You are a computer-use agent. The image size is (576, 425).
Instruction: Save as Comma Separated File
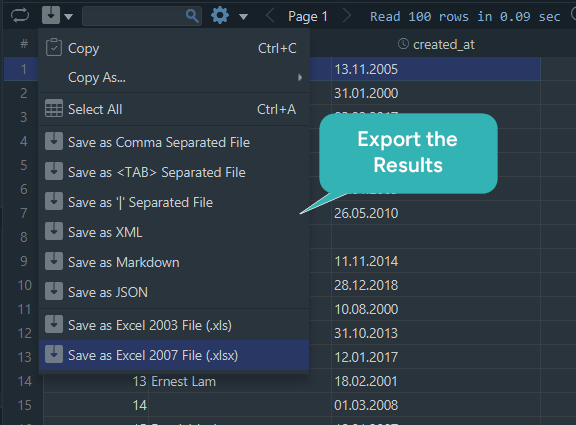pos(174,142)
